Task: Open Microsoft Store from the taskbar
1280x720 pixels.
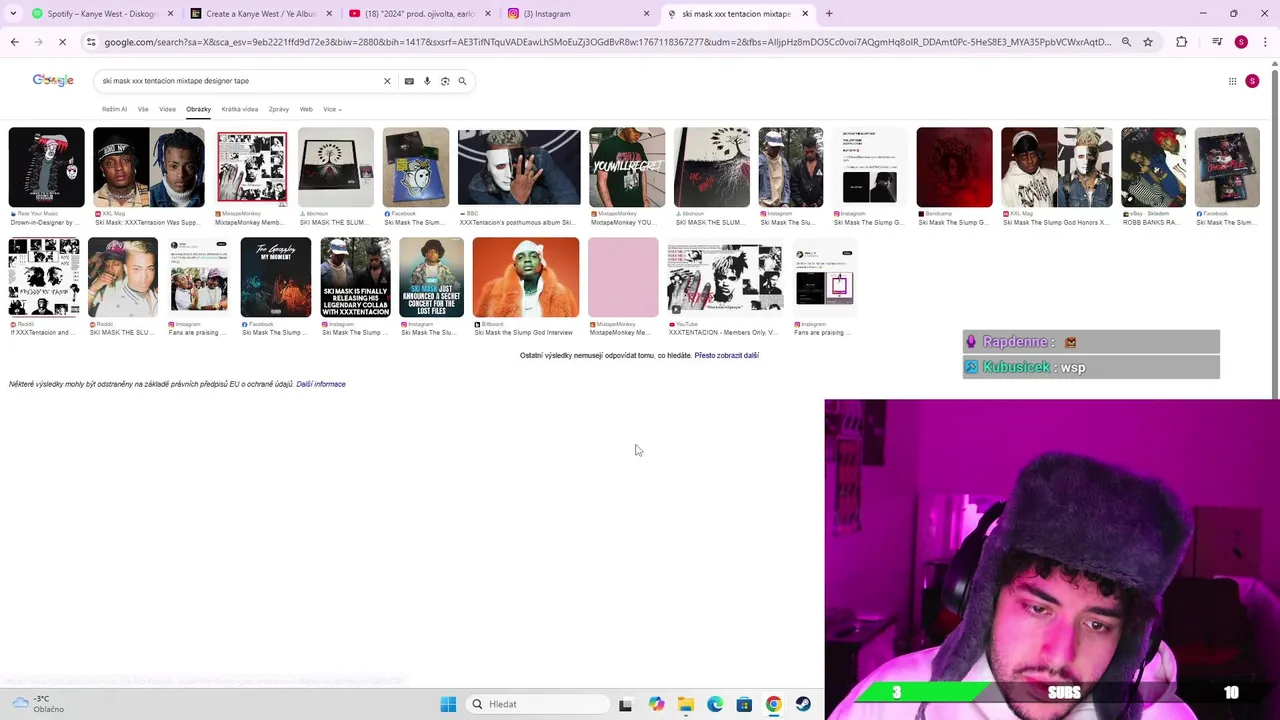Action: point(744,704)
